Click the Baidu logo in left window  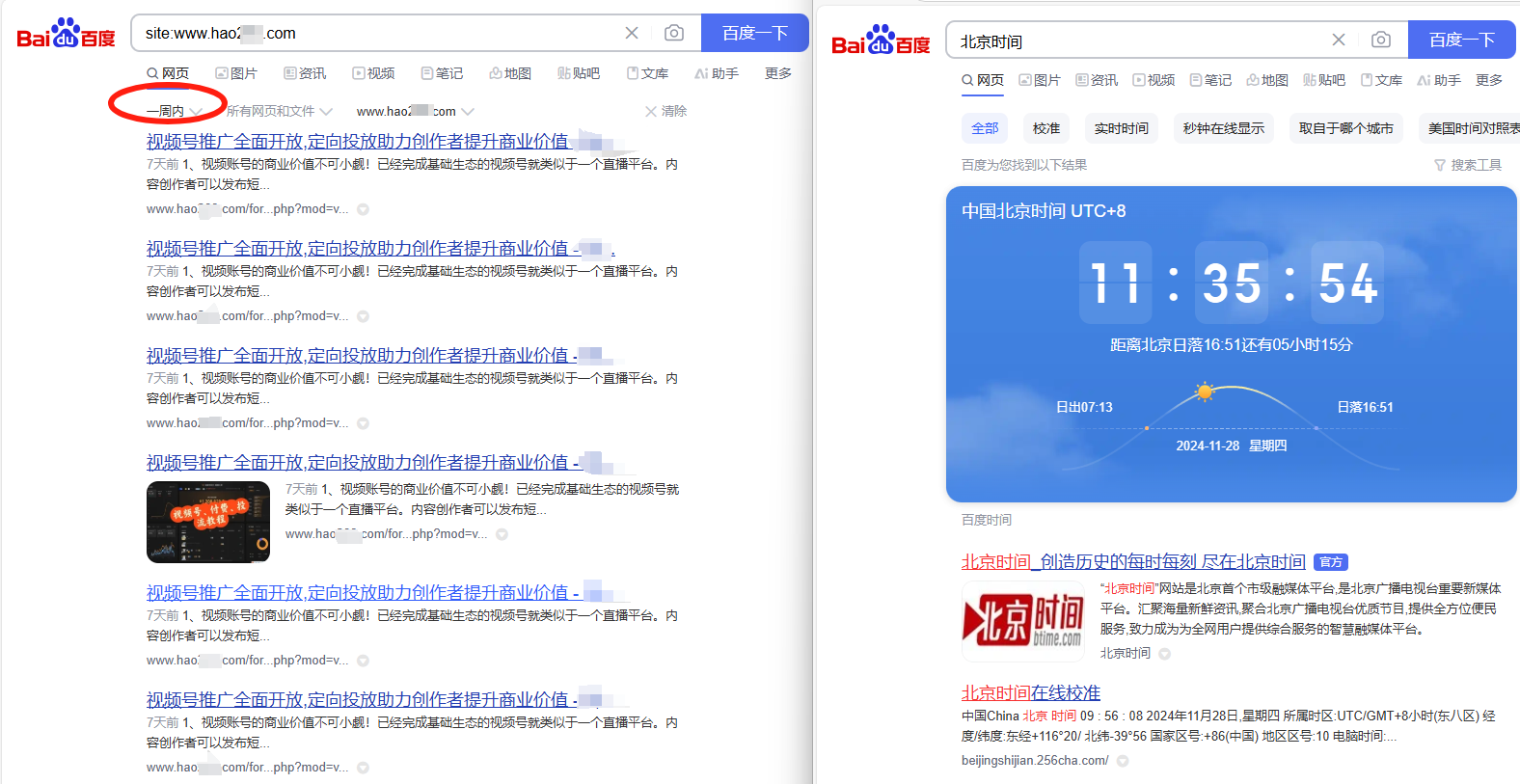pyautogui.click(x=66, y=34)
